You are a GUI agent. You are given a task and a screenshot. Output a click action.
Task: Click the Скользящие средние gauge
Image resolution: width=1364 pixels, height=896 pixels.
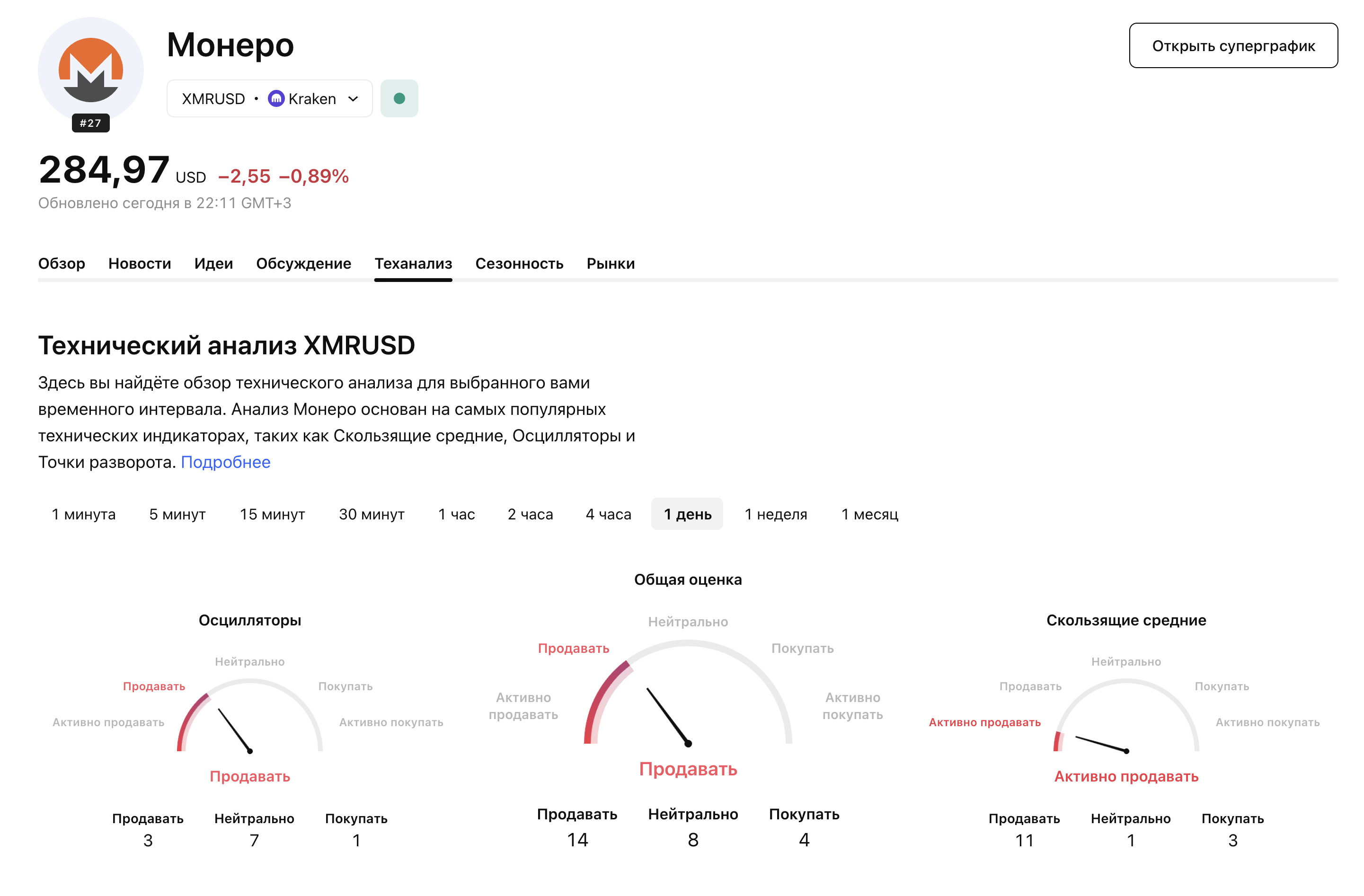pos(1125,716)
